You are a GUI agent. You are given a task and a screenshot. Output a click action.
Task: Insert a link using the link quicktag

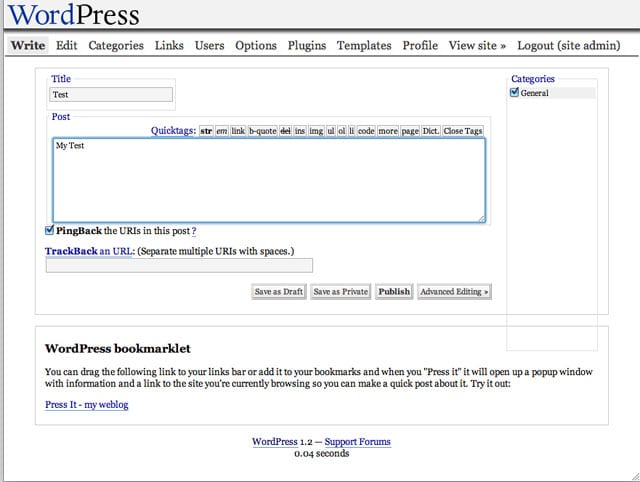click(x=238, y=131)
